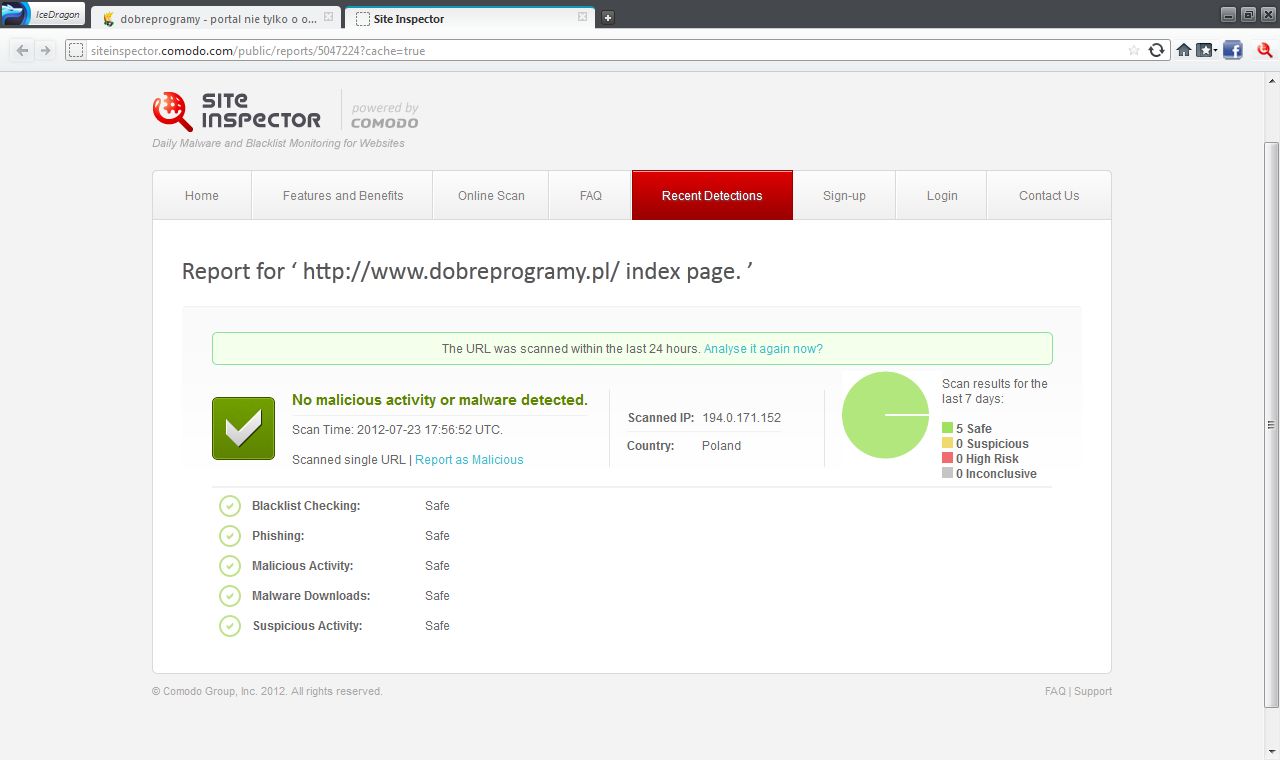The width and height of the screenshot is (1280, 760).
Task: Click the Analyse it again now link
Action: pyautogui.click(x=763, y=349)
